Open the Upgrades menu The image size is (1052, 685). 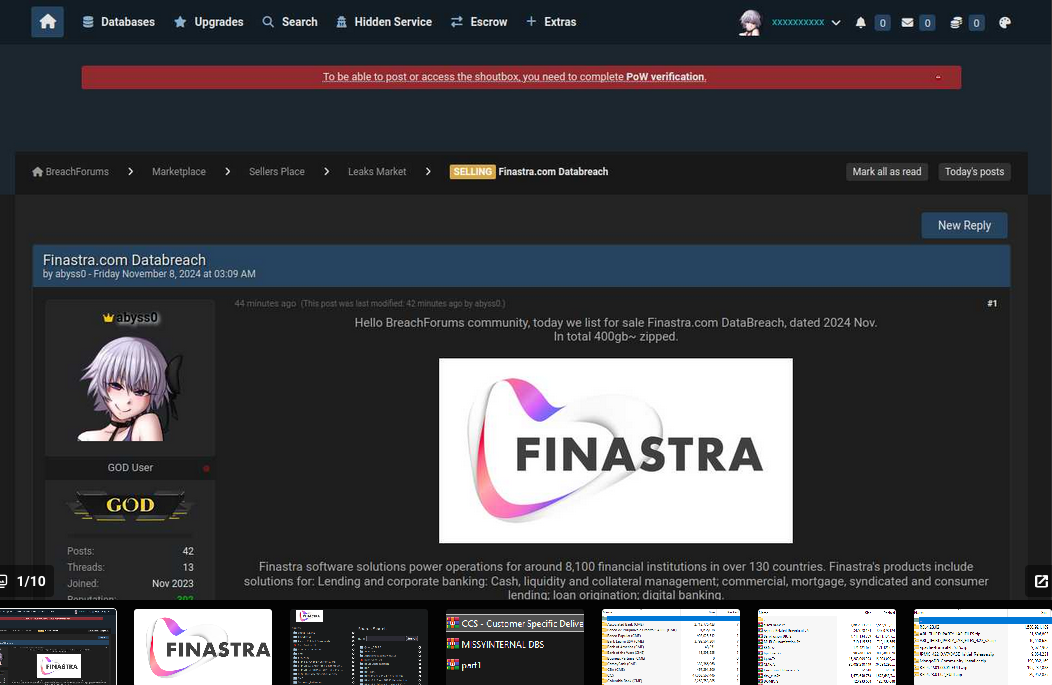click(x=208, y=22)
